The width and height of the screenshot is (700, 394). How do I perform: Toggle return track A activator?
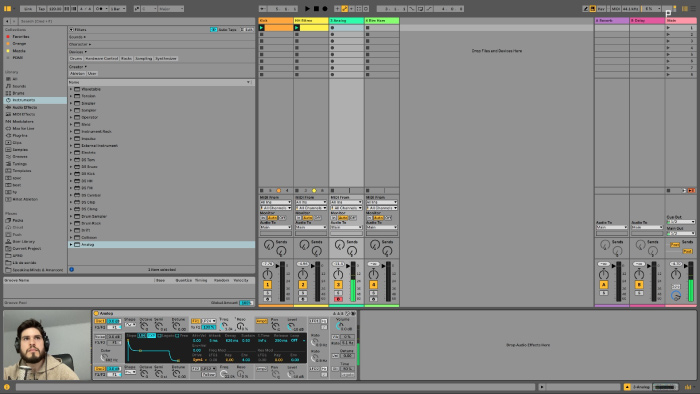604,285
